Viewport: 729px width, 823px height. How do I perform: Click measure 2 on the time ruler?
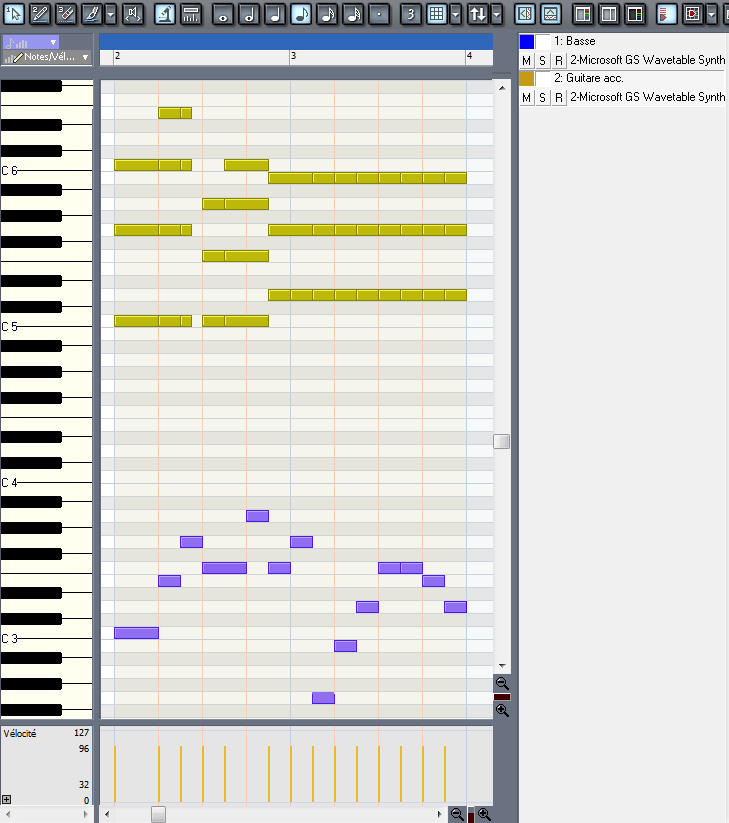118,56
